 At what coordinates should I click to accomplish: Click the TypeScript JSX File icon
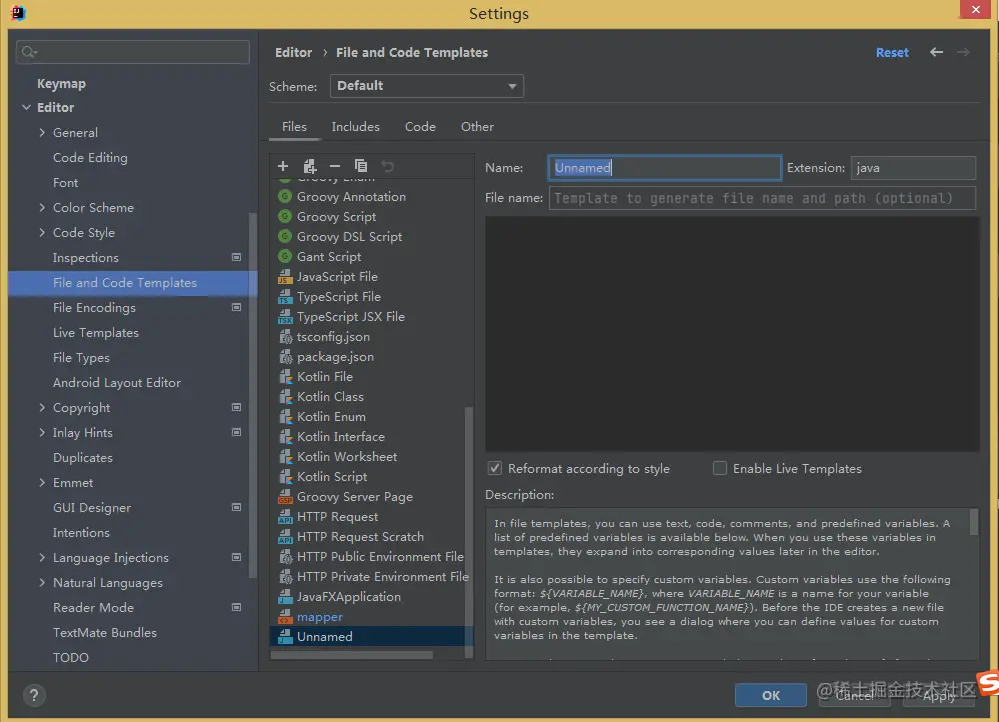point(285,317)
